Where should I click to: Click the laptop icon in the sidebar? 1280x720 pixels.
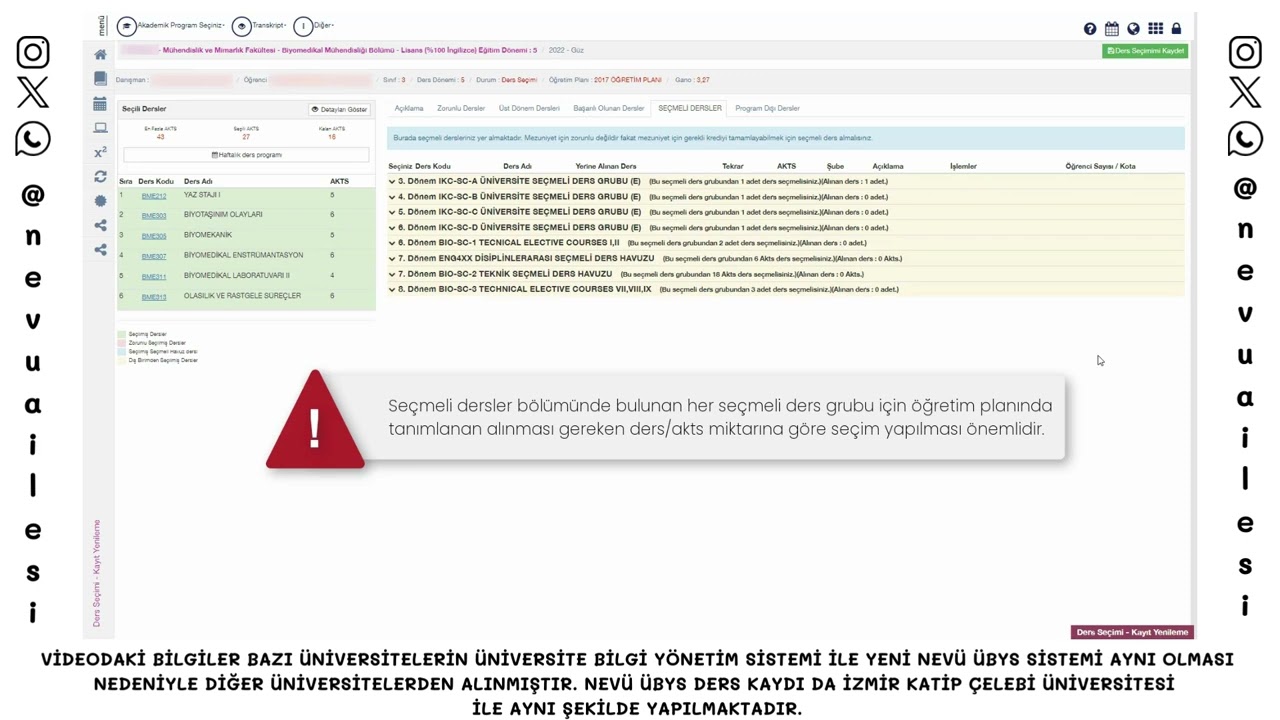[100, 128]
